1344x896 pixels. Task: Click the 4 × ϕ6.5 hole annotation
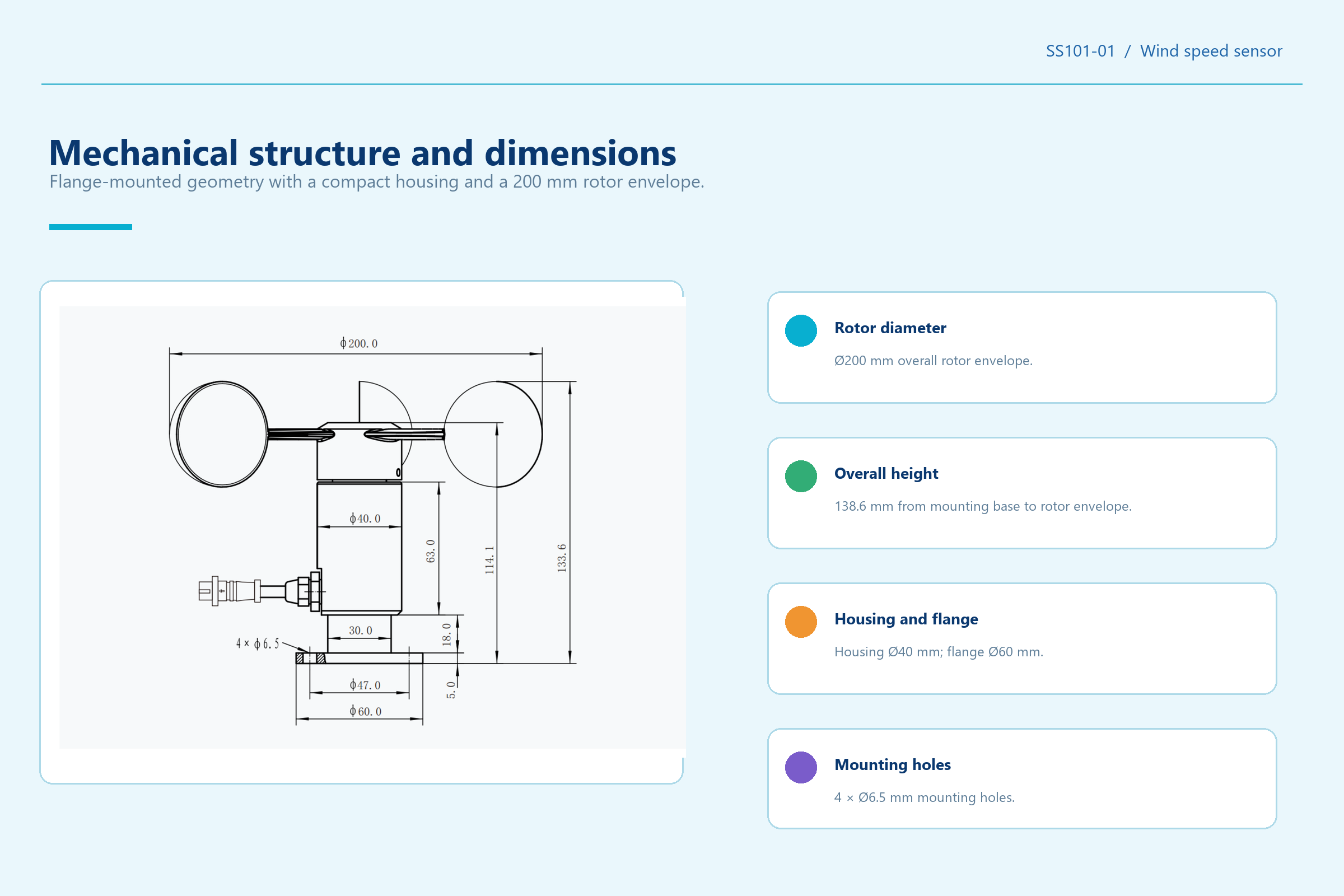pos(258,644)
